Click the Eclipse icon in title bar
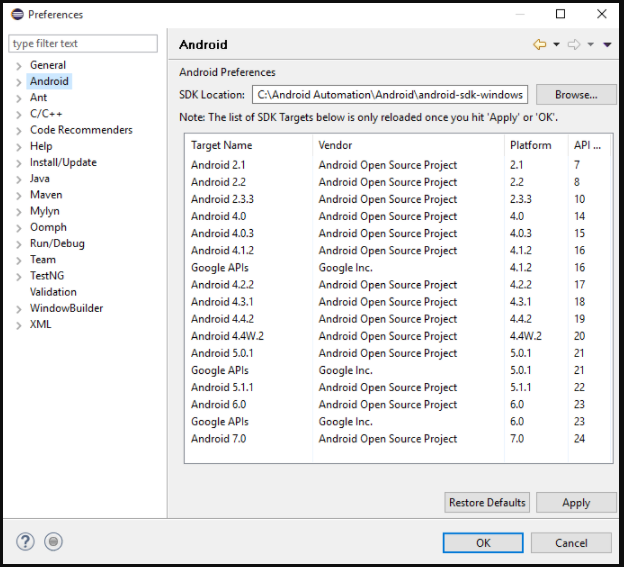 [17, 14]
